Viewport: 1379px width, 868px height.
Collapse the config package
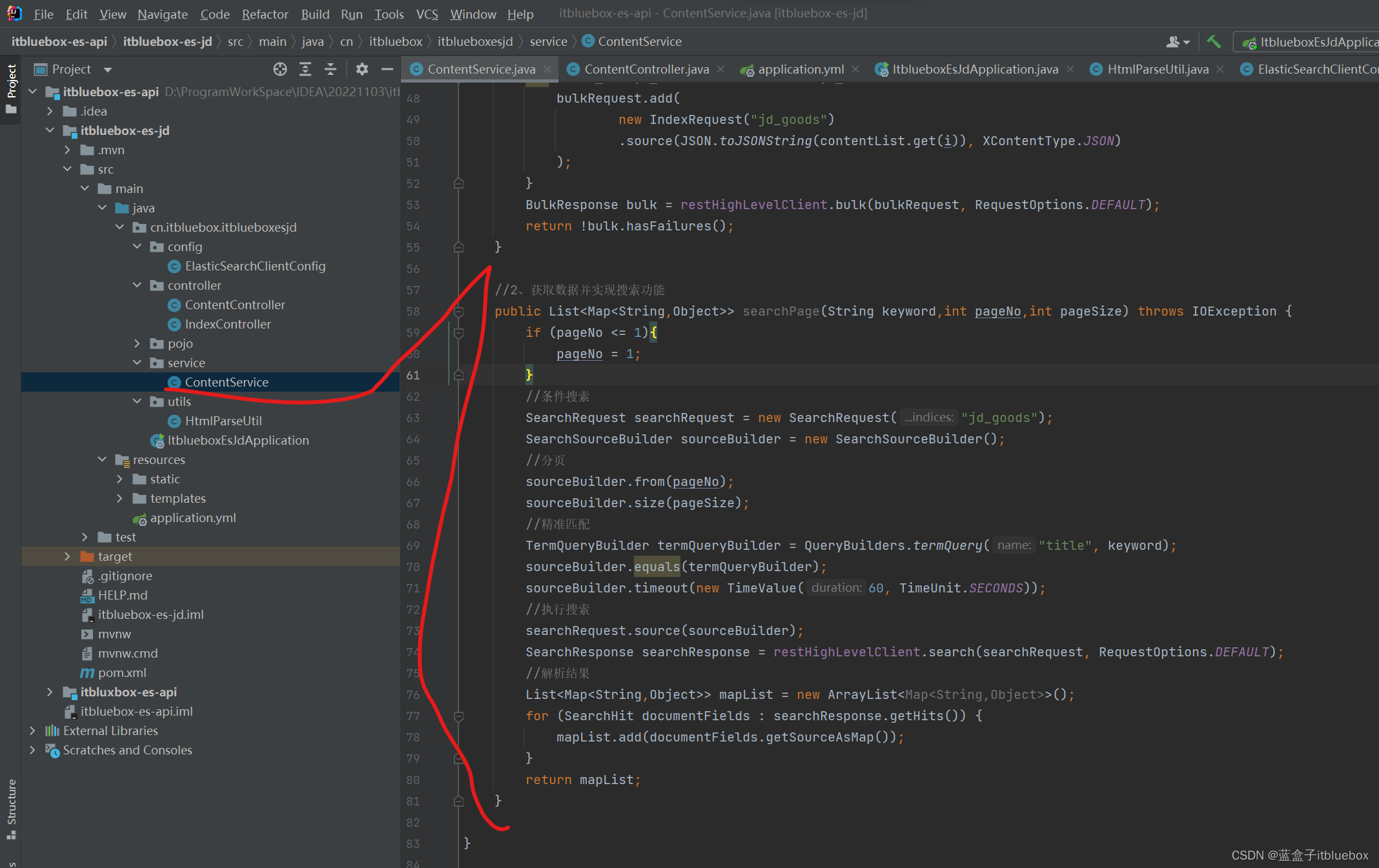[x=137, y=247]
